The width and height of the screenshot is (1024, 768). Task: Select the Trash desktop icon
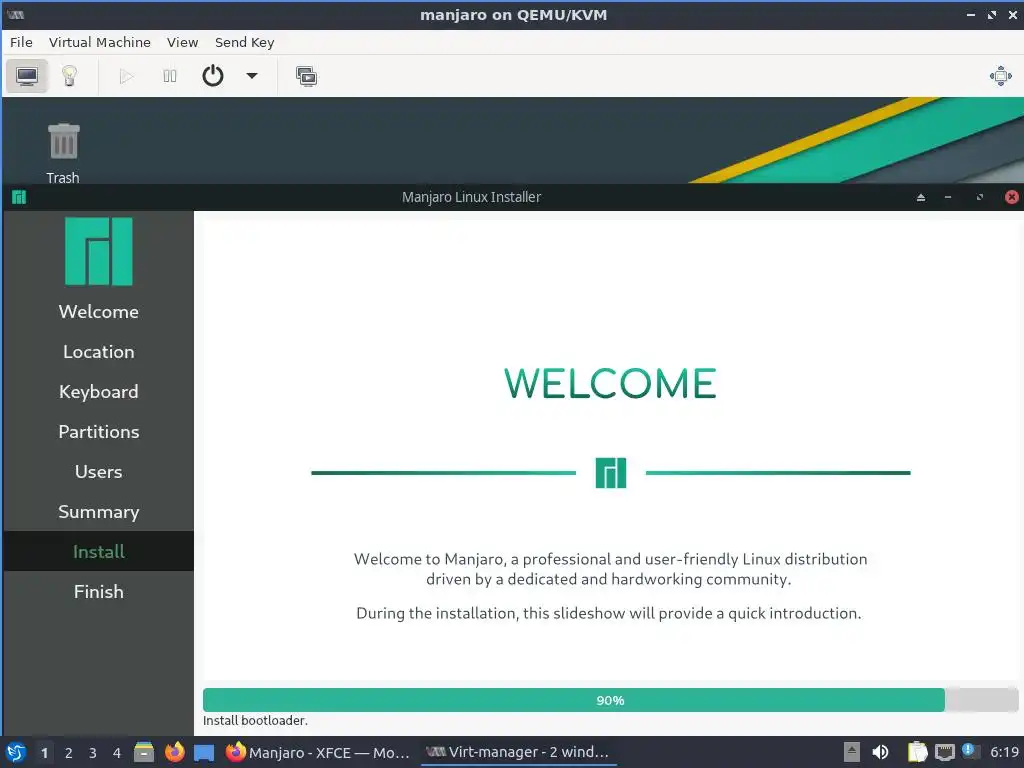point(63,153)
